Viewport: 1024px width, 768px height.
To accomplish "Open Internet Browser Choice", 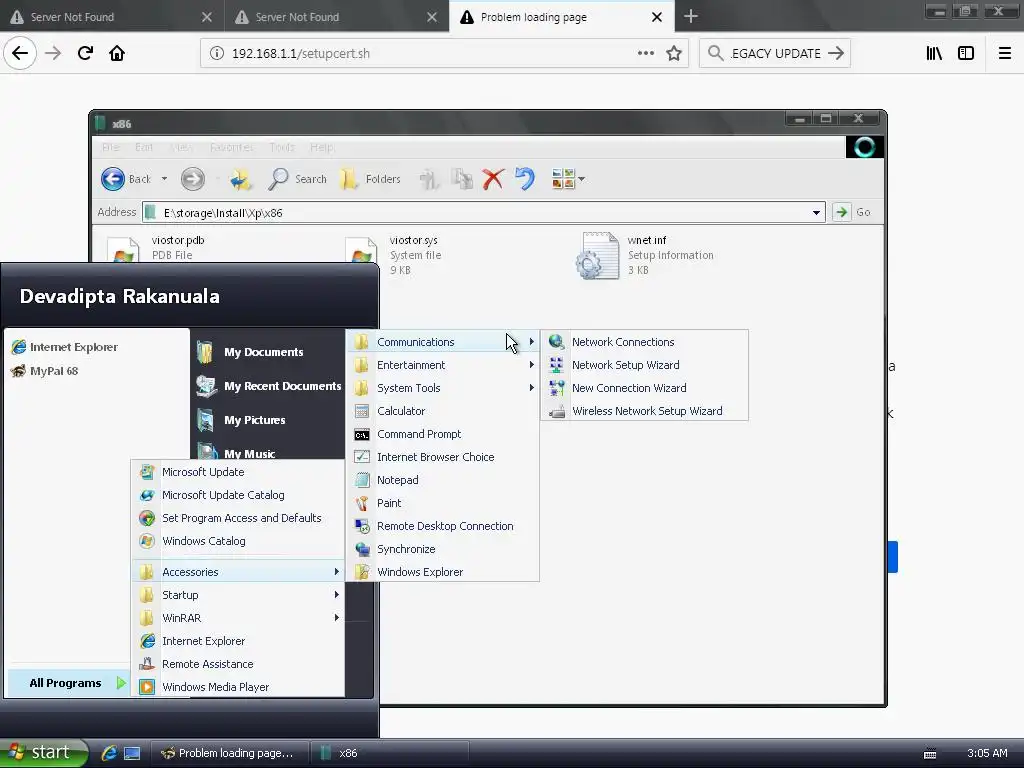I will click(x=443, y=456).
